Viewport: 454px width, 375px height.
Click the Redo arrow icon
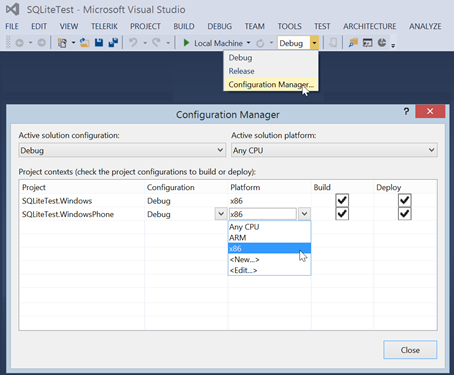(156, 43)
